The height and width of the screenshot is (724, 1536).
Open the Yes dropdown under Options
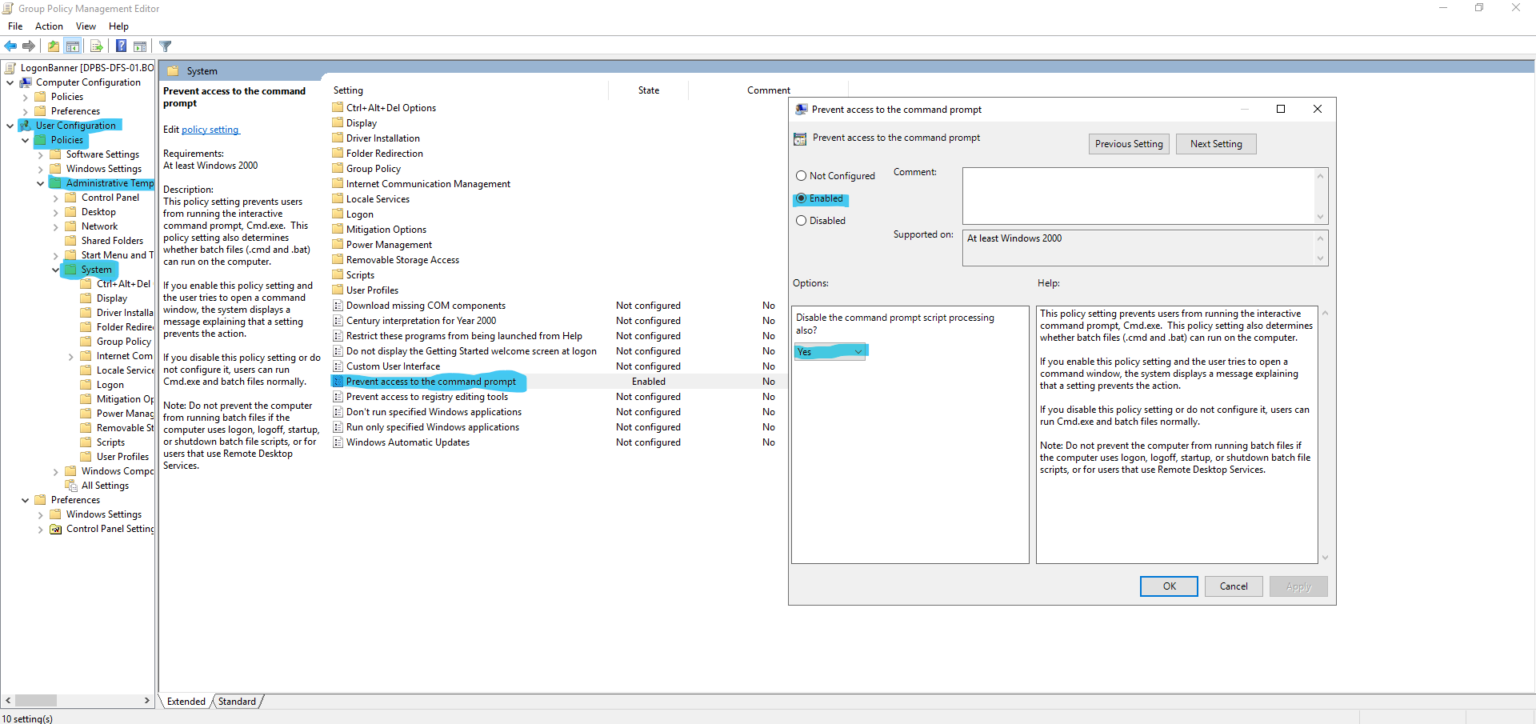[858, 351]
